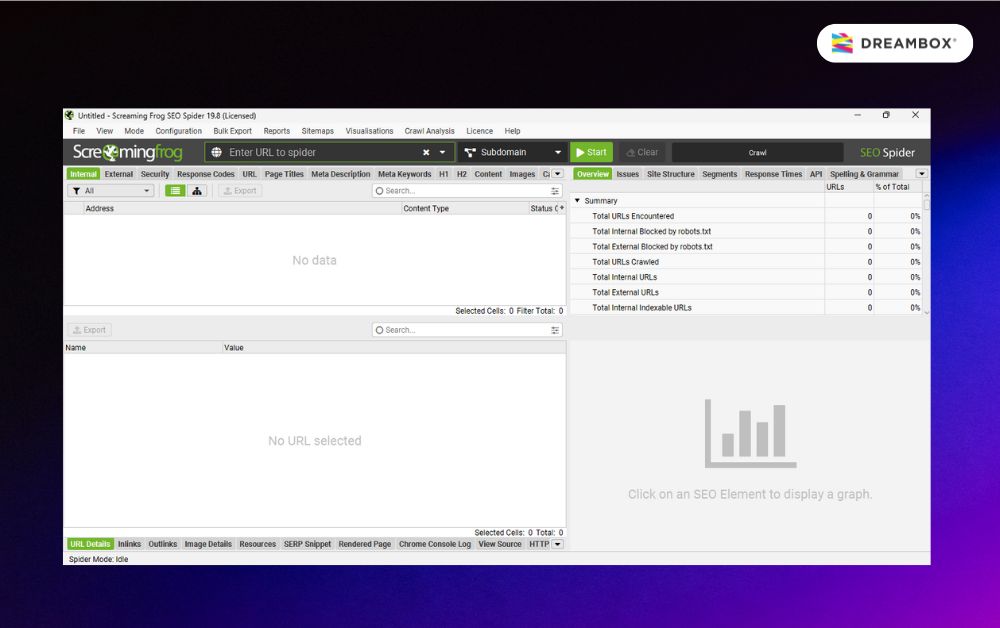This screenshot has width=1000, height=628.
Task: Select the Site Structure tab
Action: [670, 174]
